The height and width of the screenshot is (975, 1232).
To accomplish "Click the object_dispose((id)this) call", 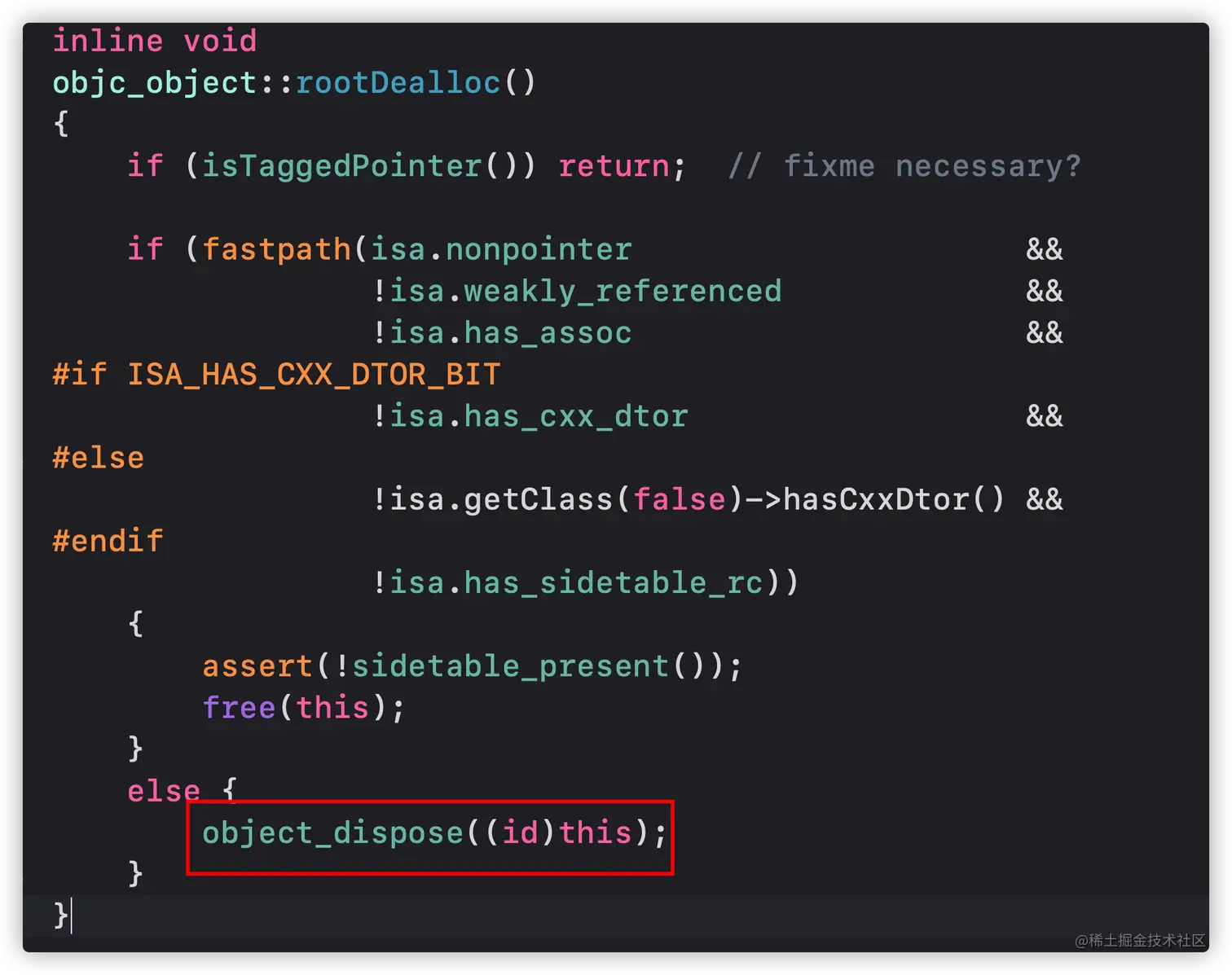I will click(x=434, y=833).
